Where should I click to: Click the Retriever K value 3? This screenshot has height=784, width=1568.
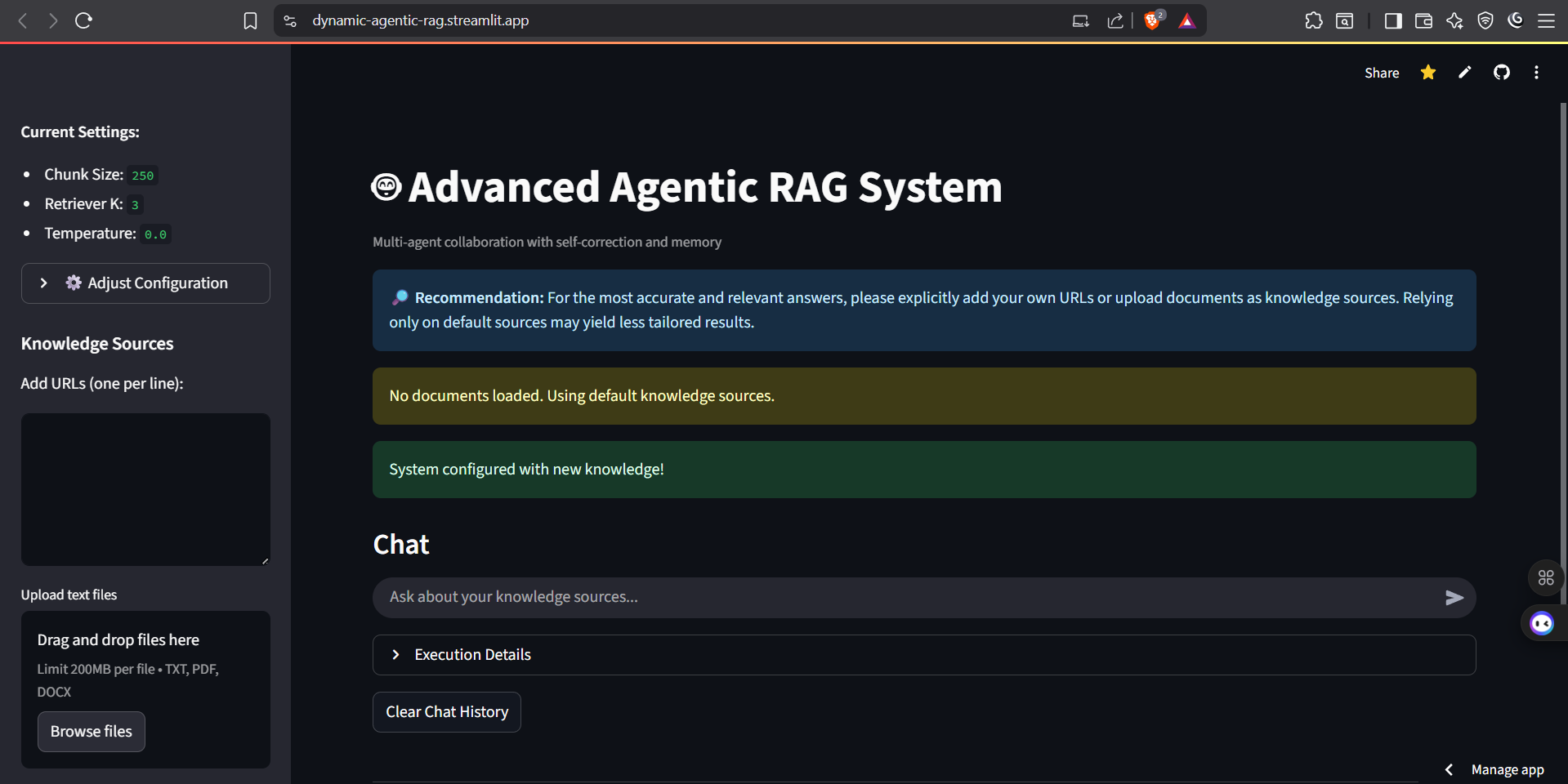tap(135, 205)
